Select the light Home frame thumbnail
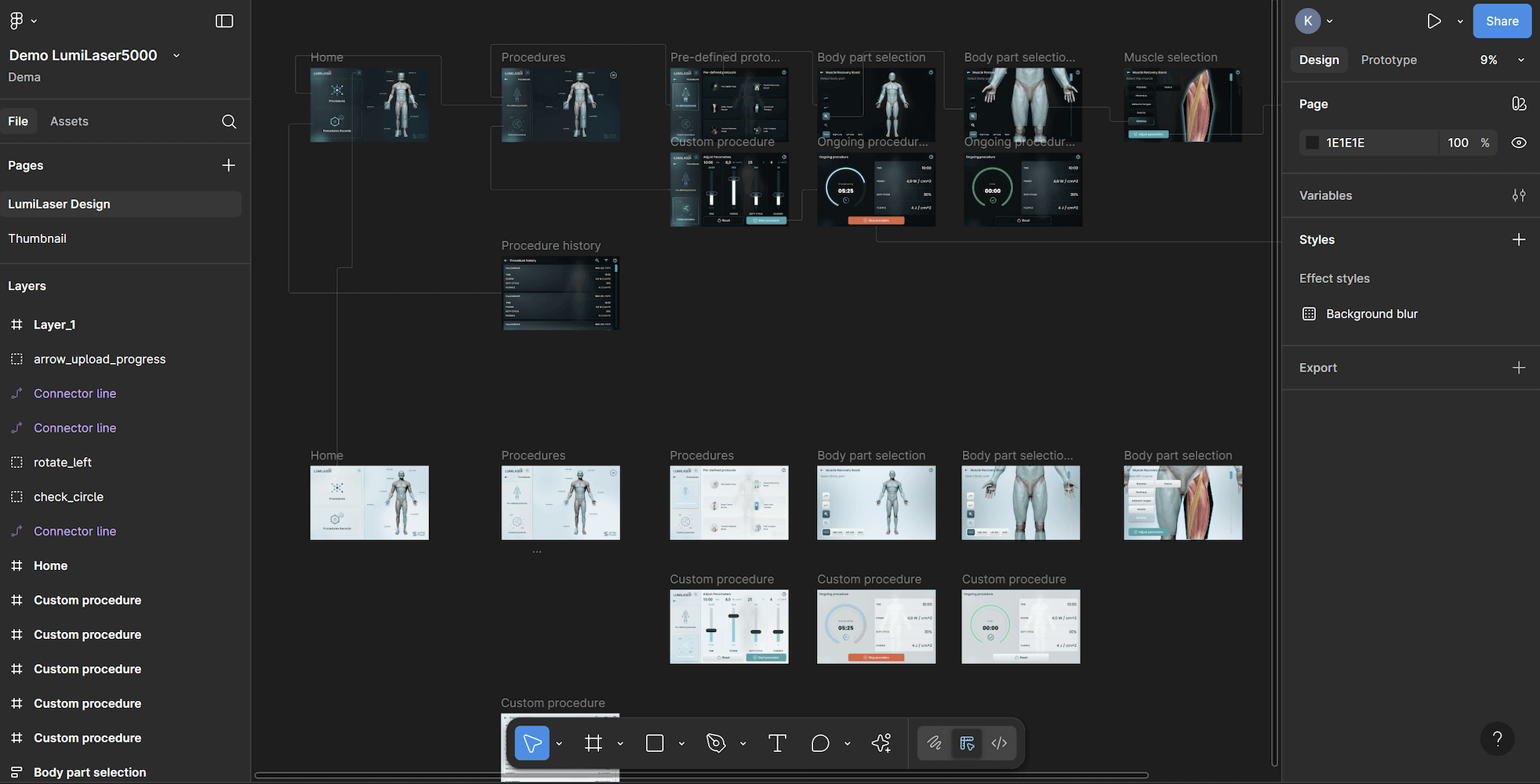 pyautogui.click(x=369, y=503)
